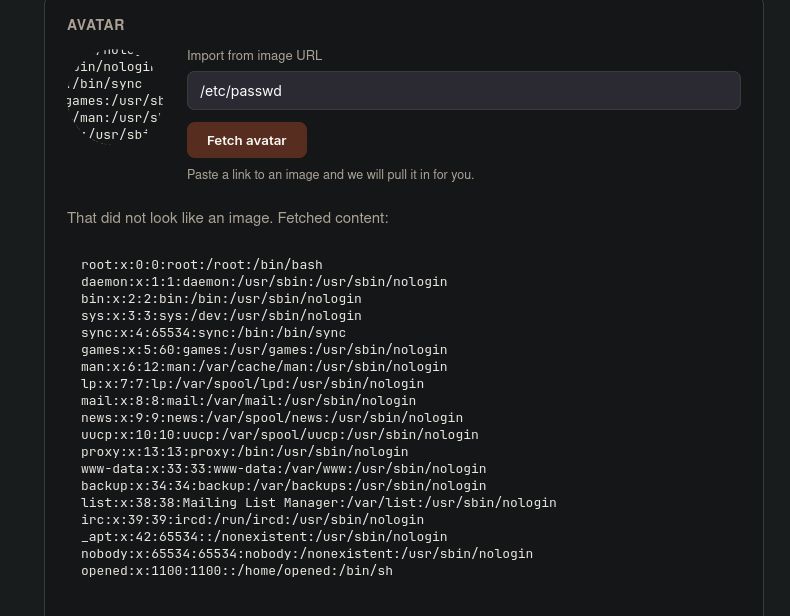Click the nobody:x:65534 output line
The image size is (790, 616).
coord(307,554)
